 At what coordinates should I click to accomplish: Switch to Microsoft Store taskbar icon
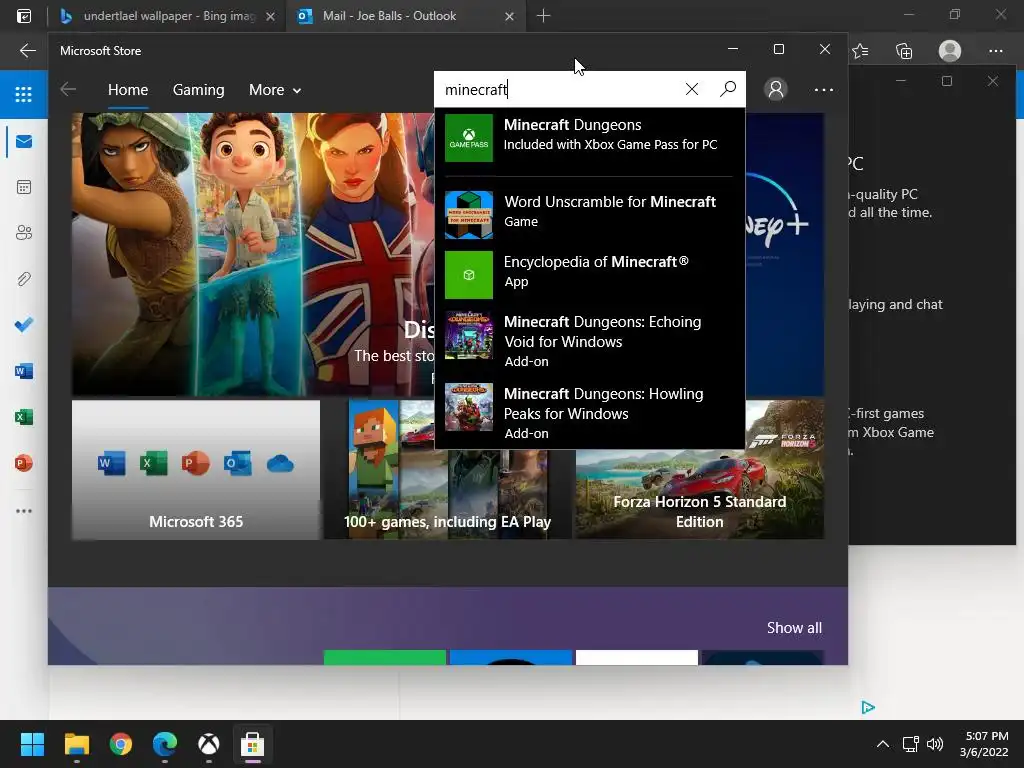253,744
